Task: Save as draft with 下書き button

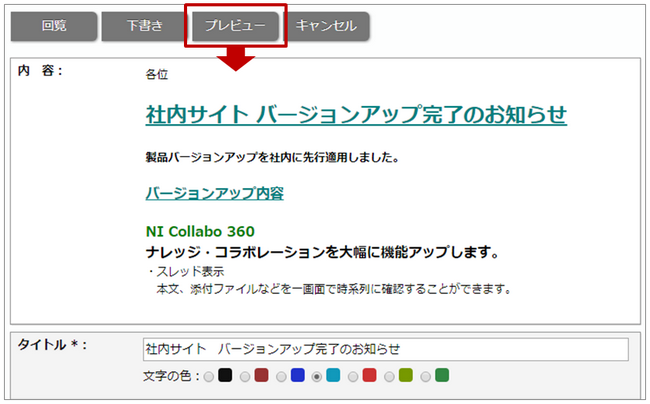Action: coord(145,26)
